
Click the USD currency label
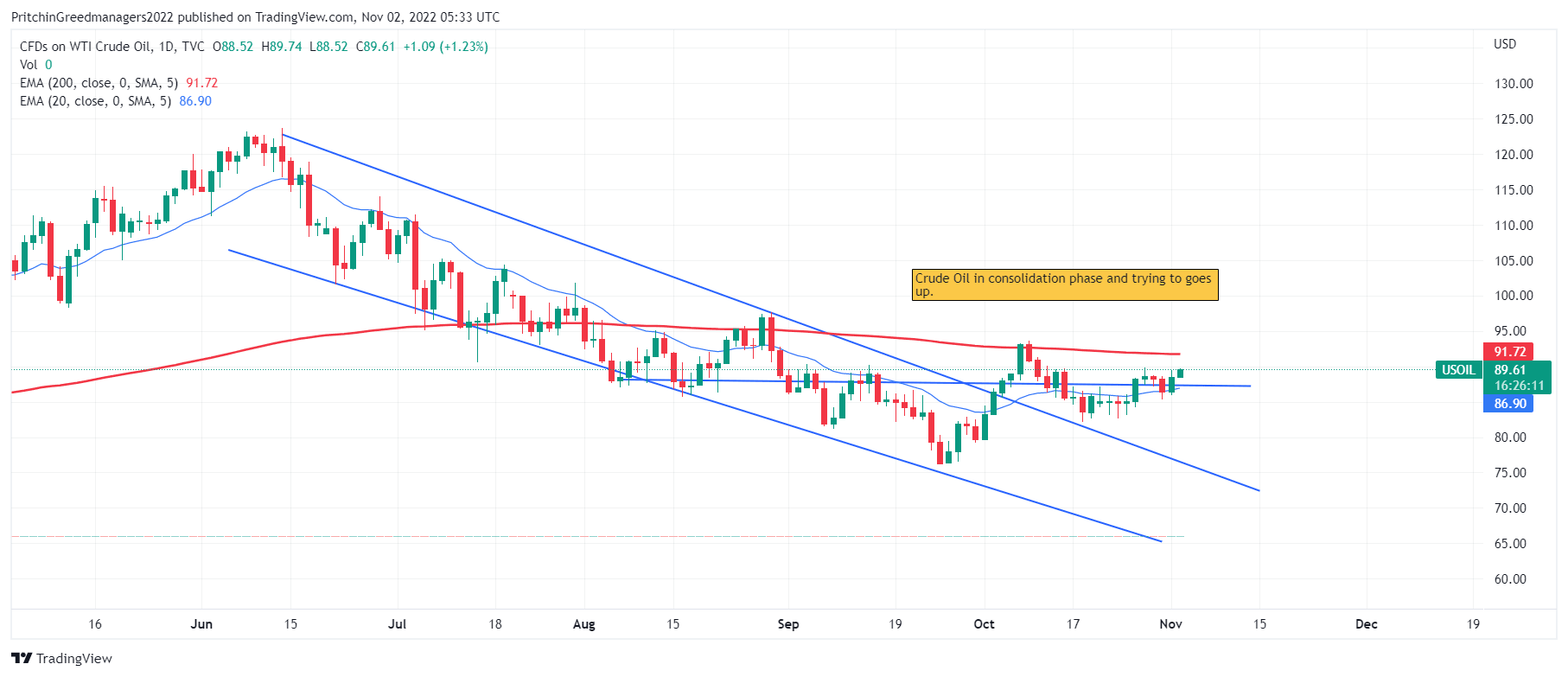[1505, 44]
